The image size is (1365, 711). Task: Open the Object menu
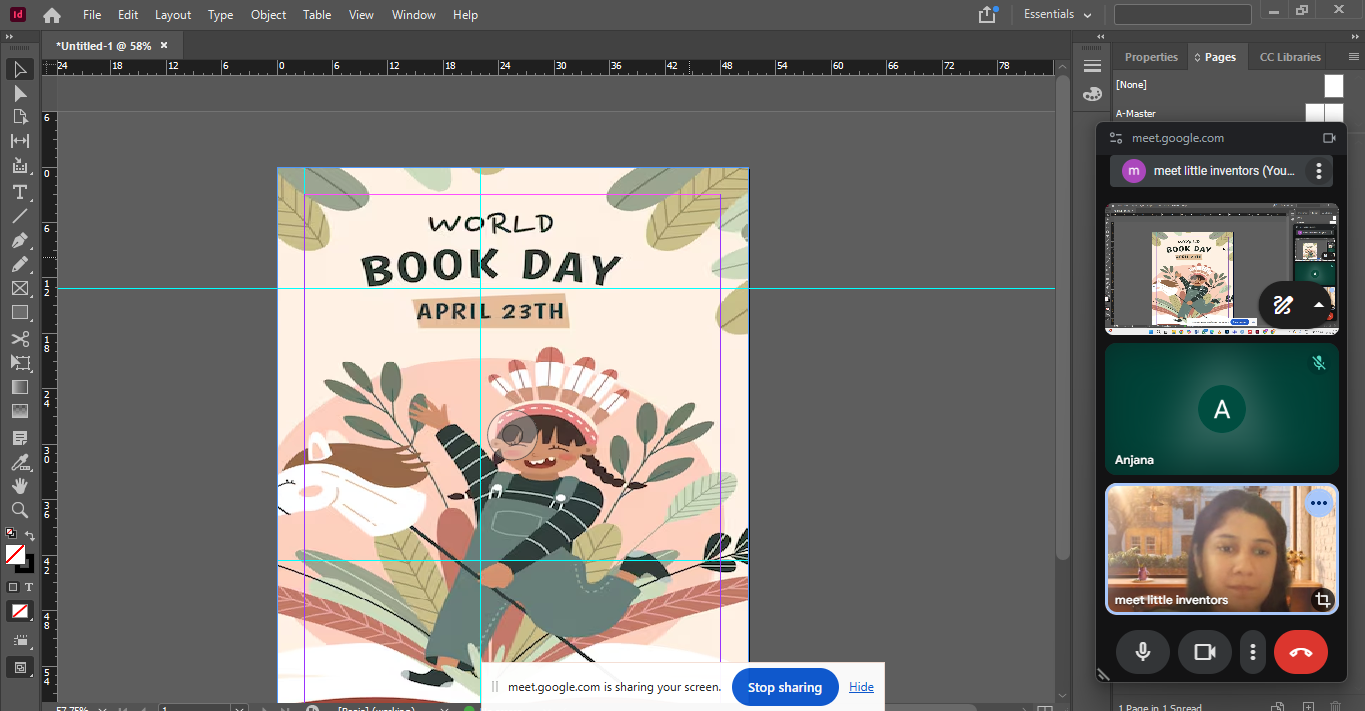[268, 15]
